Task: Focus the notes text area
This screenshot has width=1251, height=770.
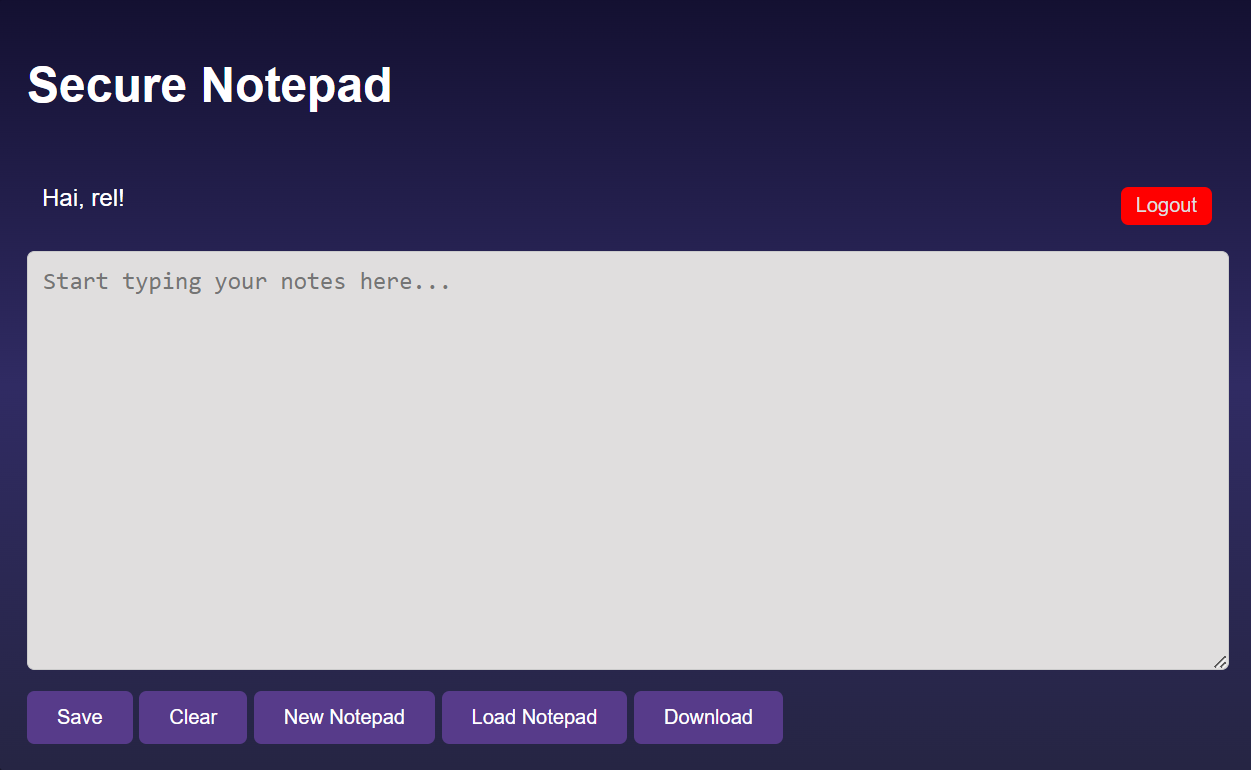Action: tap(627, 460)
